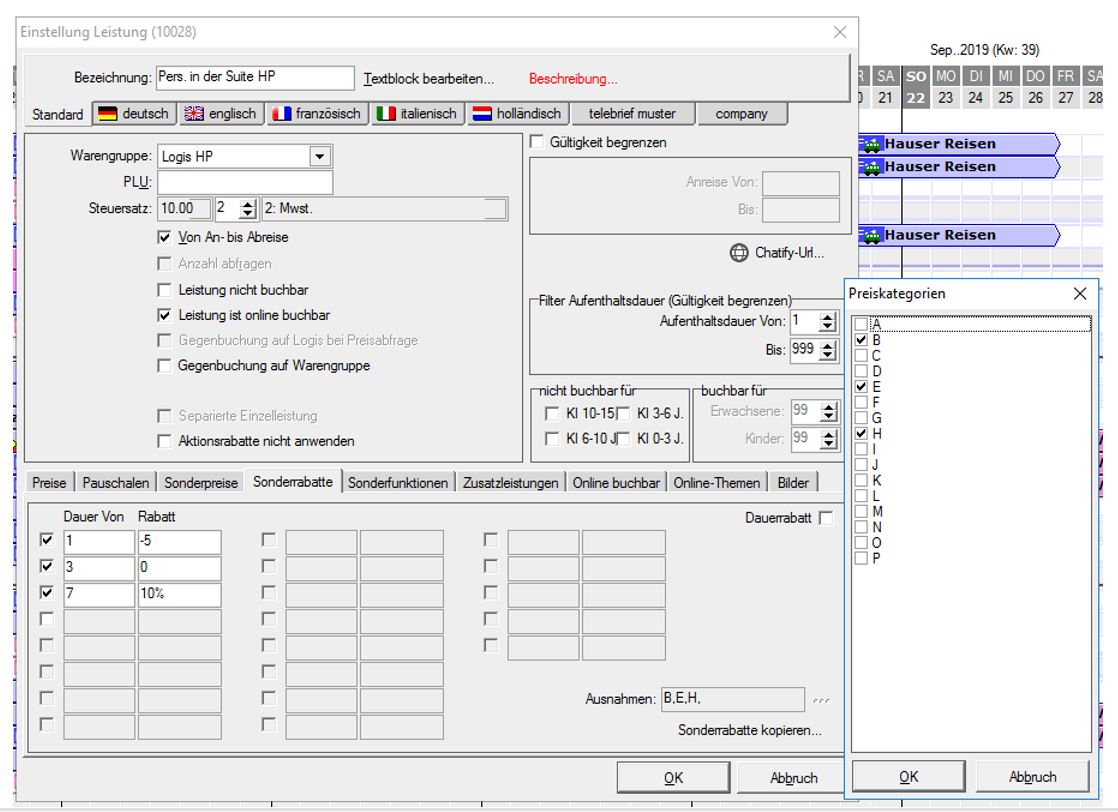Confirm Preiskategorien dialog with OK
This screenshot has height=812, width=1118.
[x=908, y=777]
